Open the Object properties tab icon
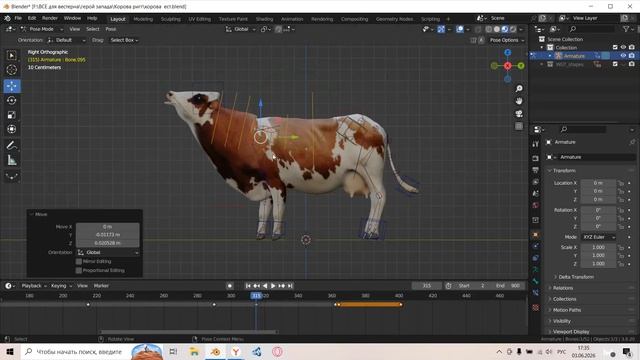This screenshot has height=360, width=640. point(536,235)
